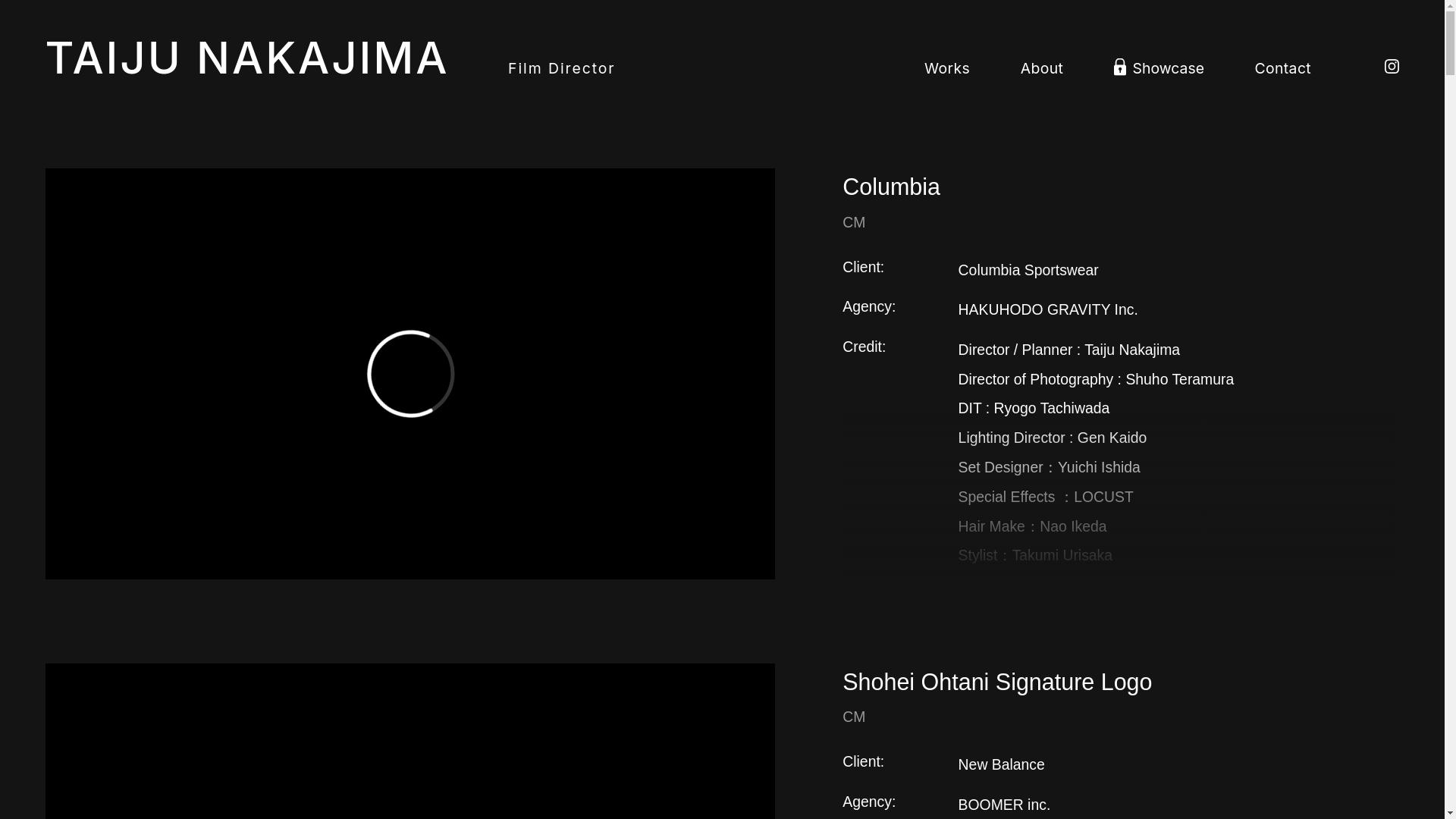Click the CM label under Columbia
Image resolution: width=1456 pixels, height=819 pixels.
pos(854,222)
